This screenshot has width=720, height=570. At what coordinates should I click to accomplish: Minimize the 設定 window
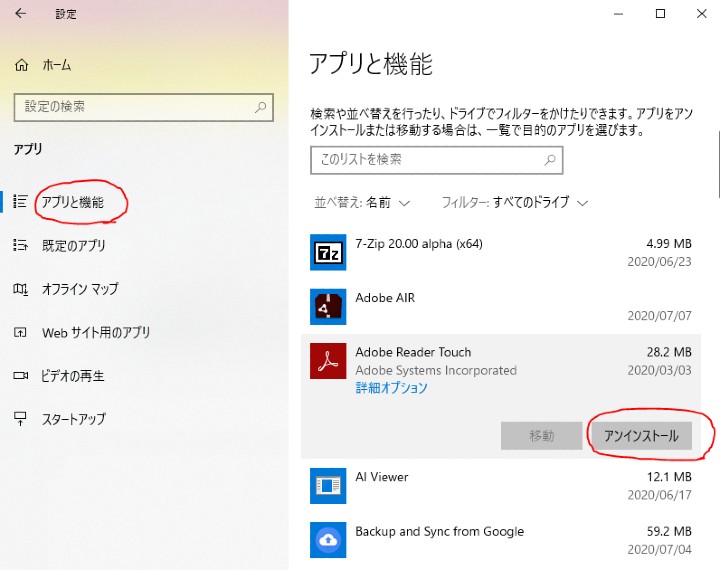(x=619, y=14)
